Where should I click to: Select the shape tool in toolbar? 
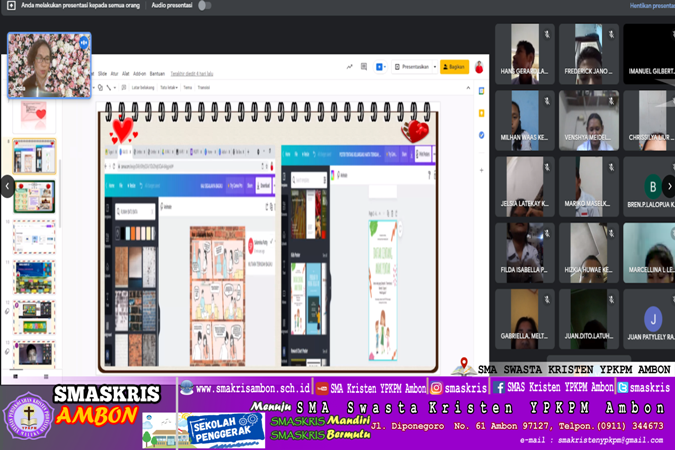coord(100,87)
